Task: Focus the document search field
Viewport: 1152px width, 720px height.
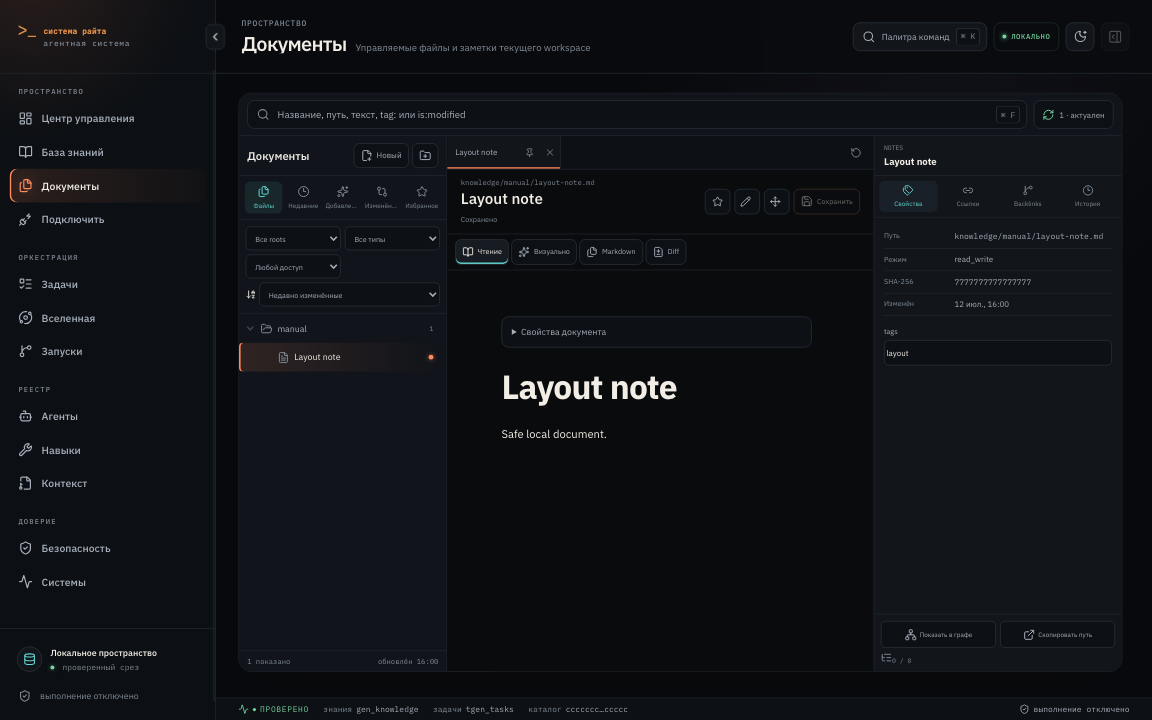Action: click(x=636, y=115)
